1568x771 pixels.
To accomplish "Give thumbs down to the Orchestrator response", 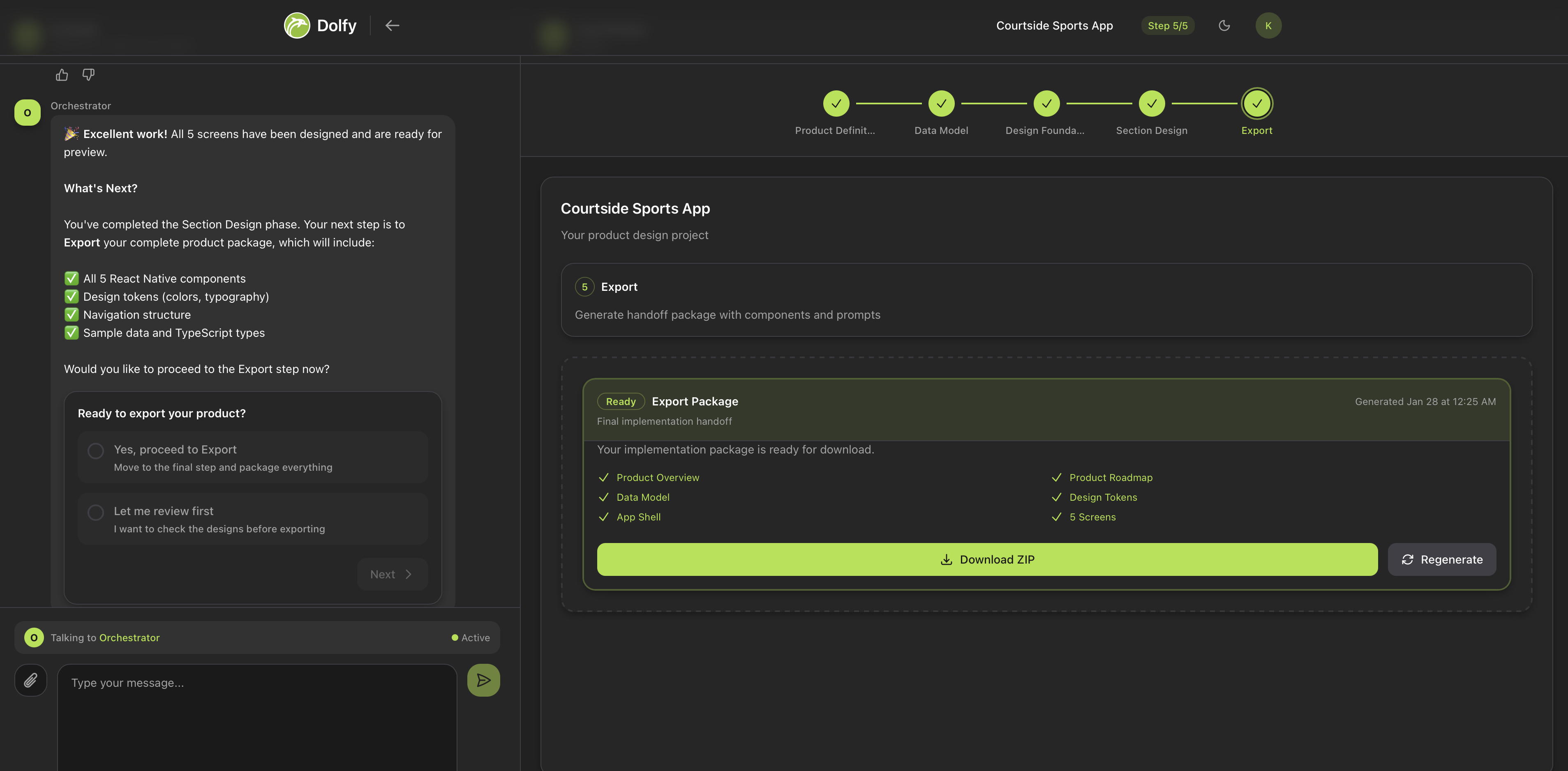I will coord(89,74).
